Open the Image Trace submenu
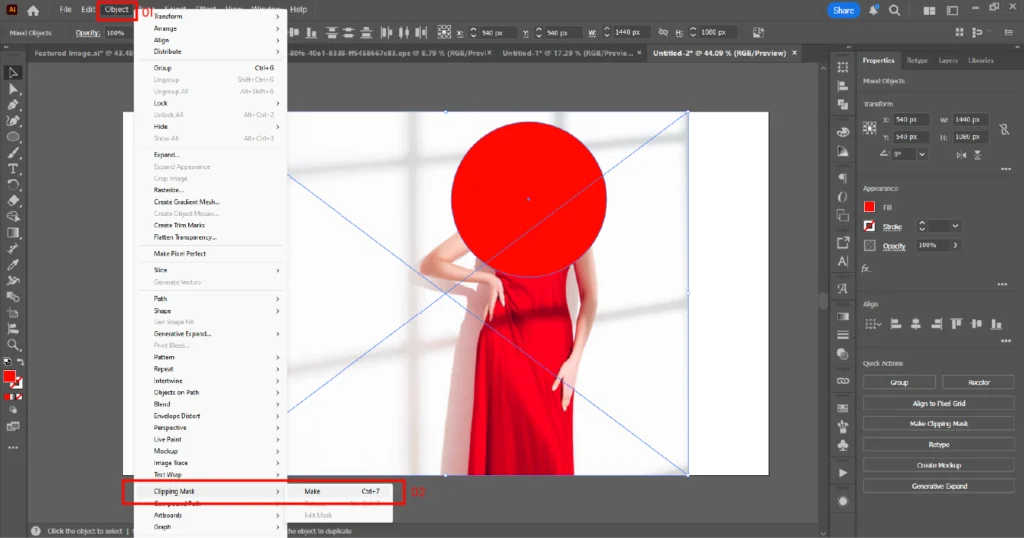 coord(210,463)
